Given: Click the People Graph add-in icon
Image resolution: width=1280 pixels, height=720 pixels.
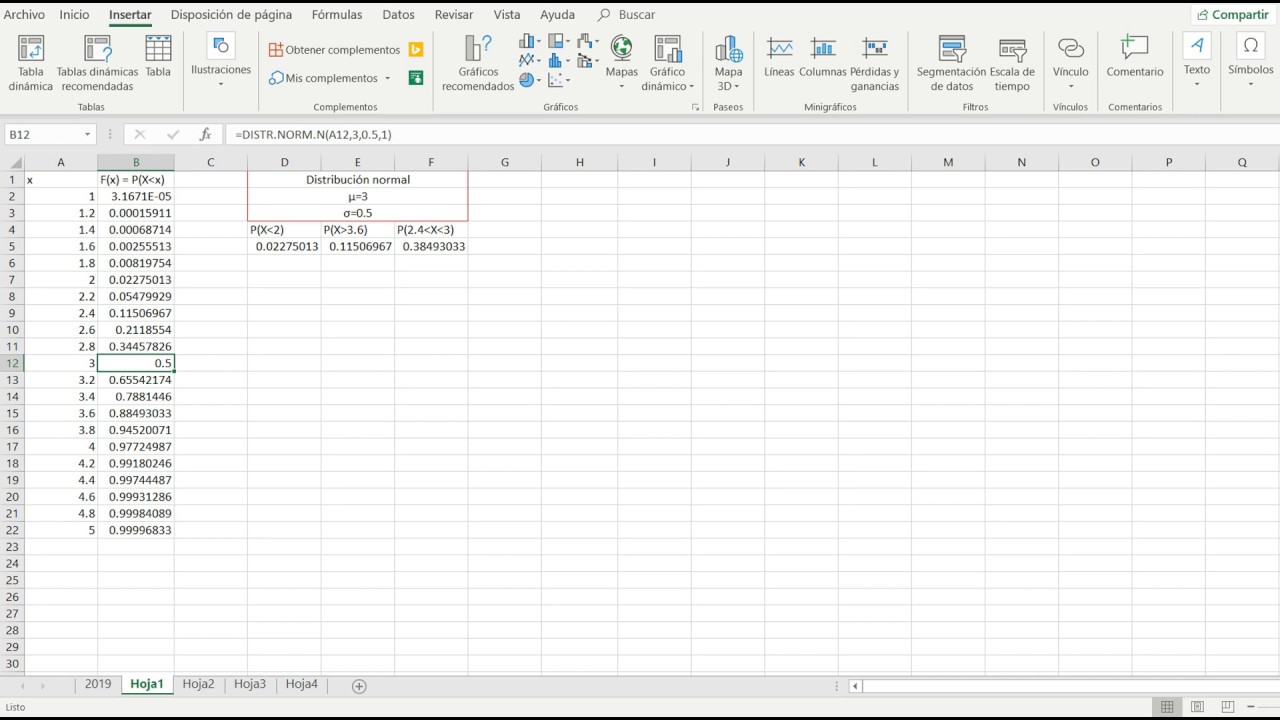Looking at the screenshot, I should click(416, 78).
